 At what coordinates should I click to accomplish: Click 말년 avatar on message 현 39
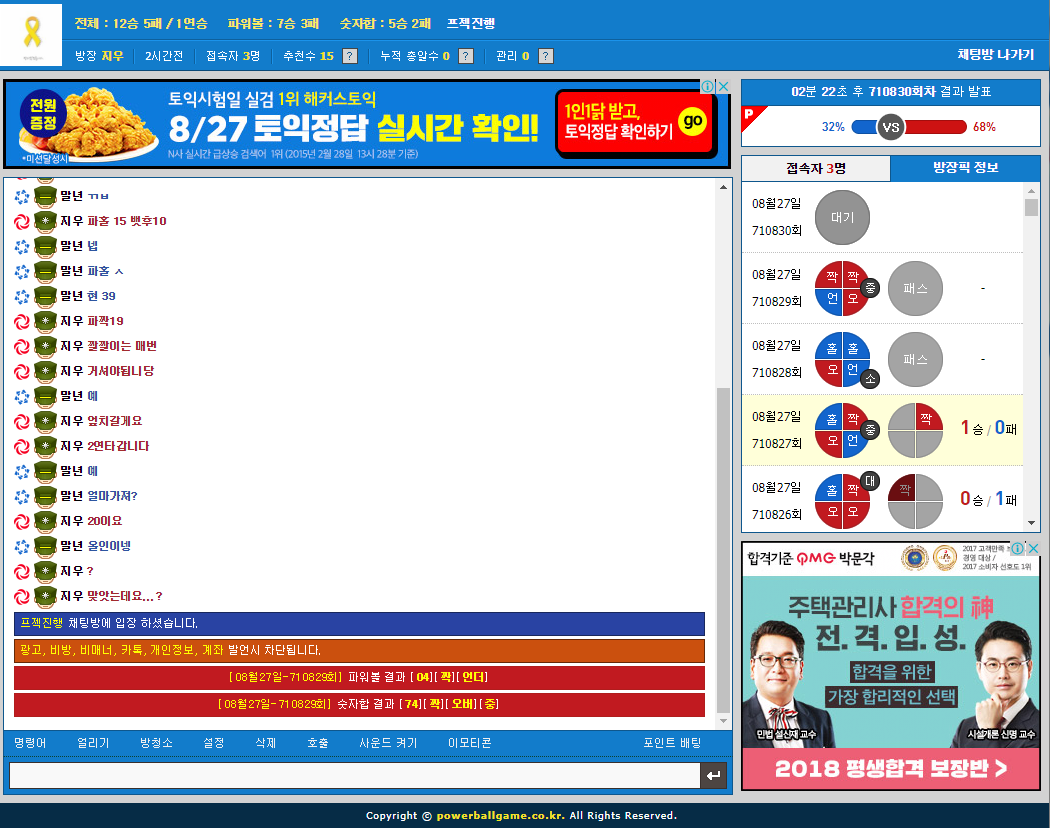click(45, 295)
